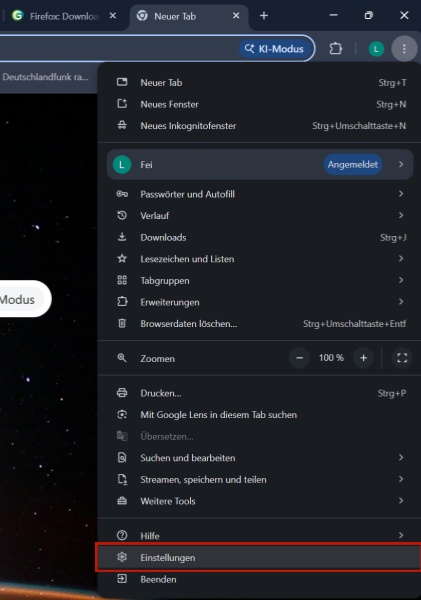
Task: Expand the Tabgruppen submenu arrow
Action: (x=401, y=280)
